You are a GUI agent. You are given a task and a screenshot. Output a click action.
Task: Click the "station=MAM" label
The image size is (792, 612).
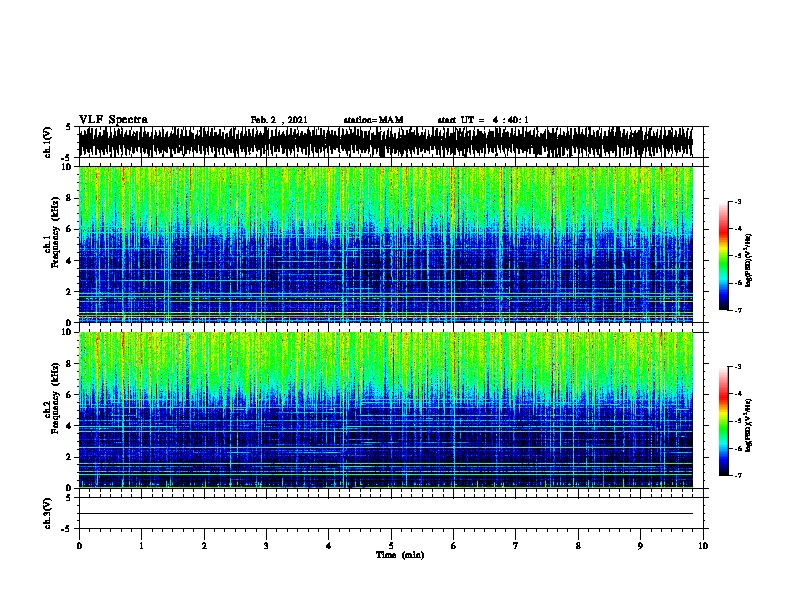(x=373, y=120)
